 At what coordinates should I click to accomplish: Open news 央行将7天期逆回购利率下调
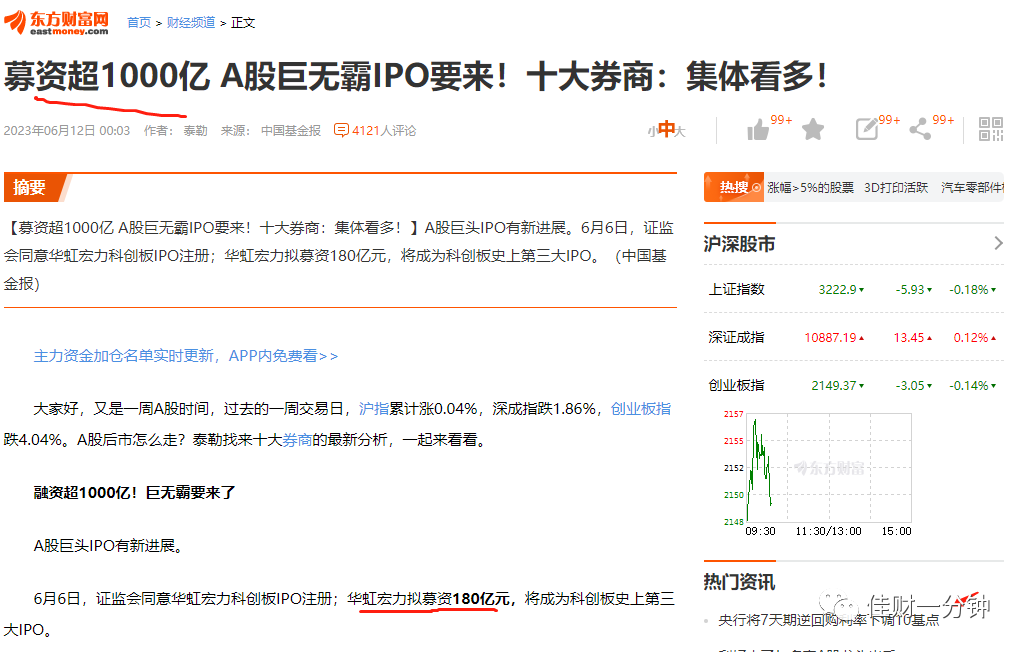(x=828, y=620)
